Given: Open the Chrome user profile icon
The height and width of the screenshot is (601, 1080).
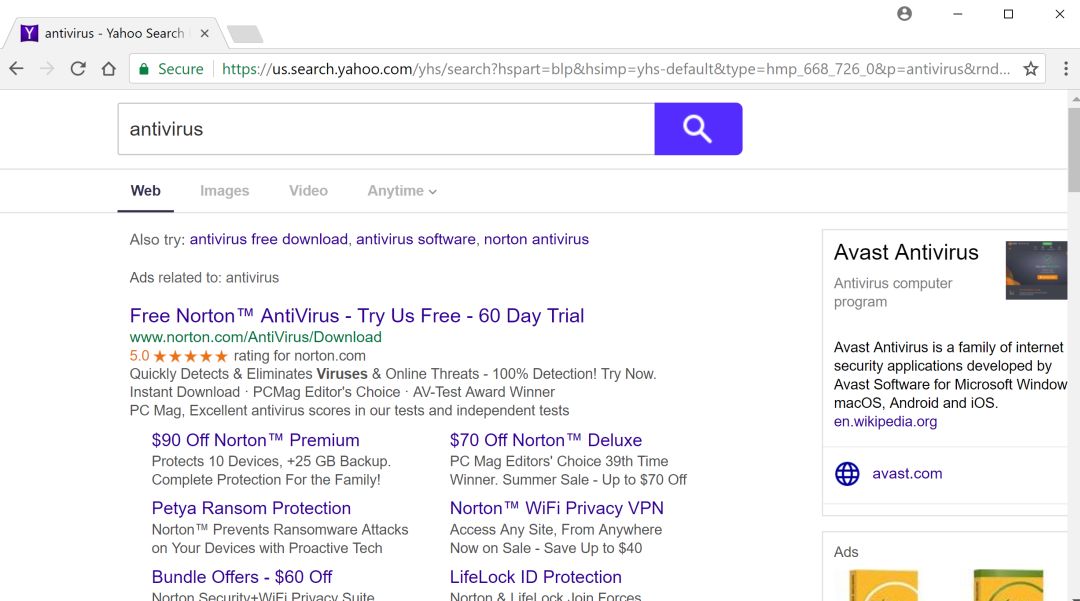Looking at the screenshot, I should [x=904, y=14].
